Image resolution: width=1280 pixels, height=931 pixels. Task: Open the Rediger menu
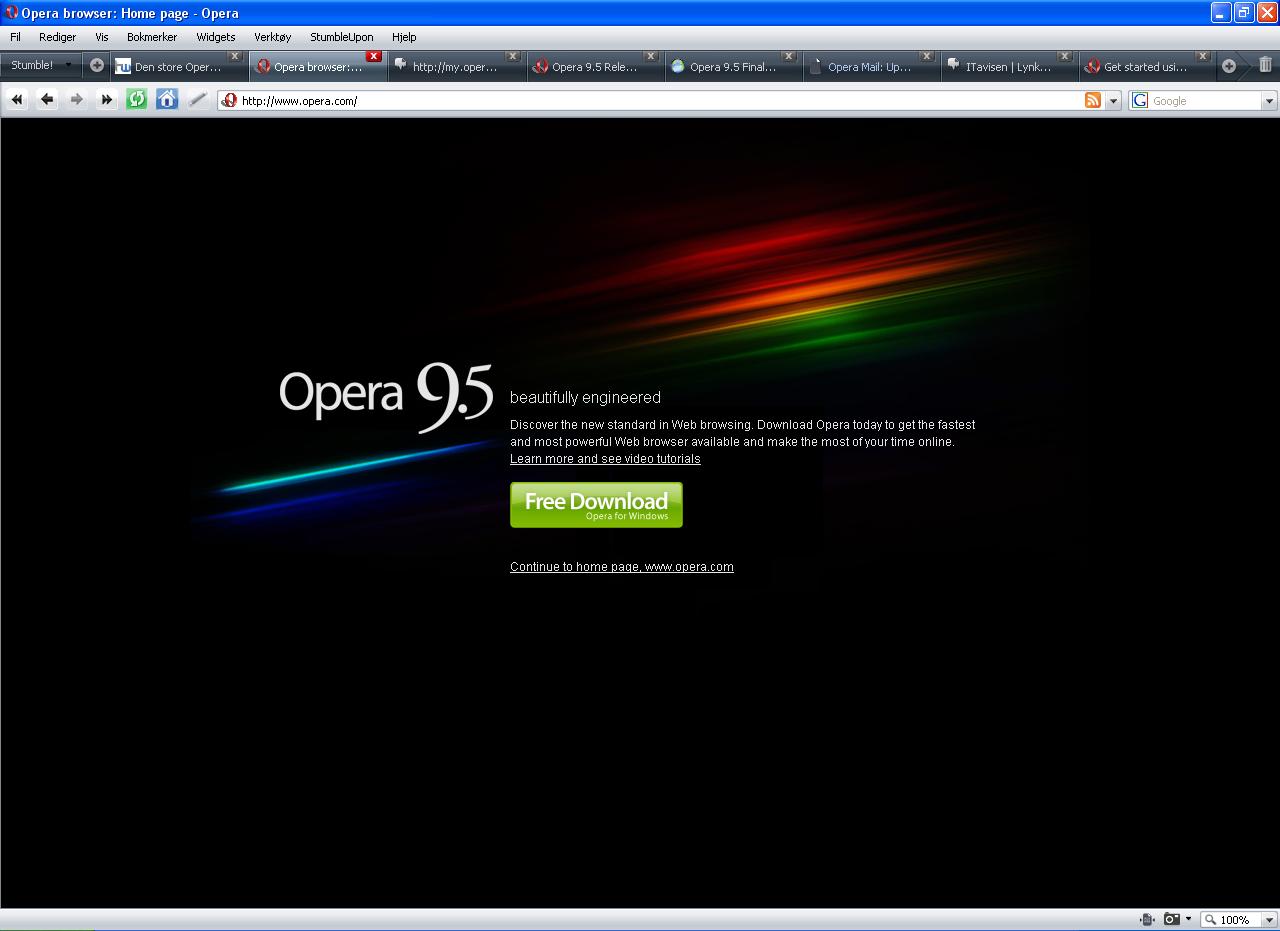click(57, 37)
